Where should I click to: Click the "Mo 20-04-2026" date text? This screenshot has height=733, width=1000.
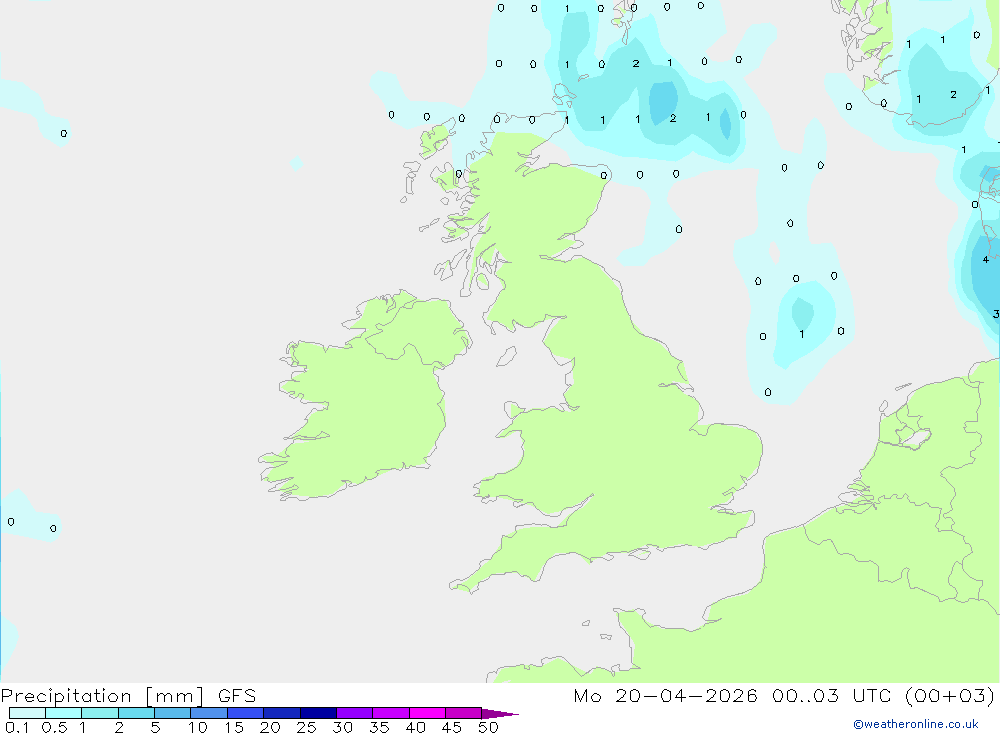coord(665,696)
